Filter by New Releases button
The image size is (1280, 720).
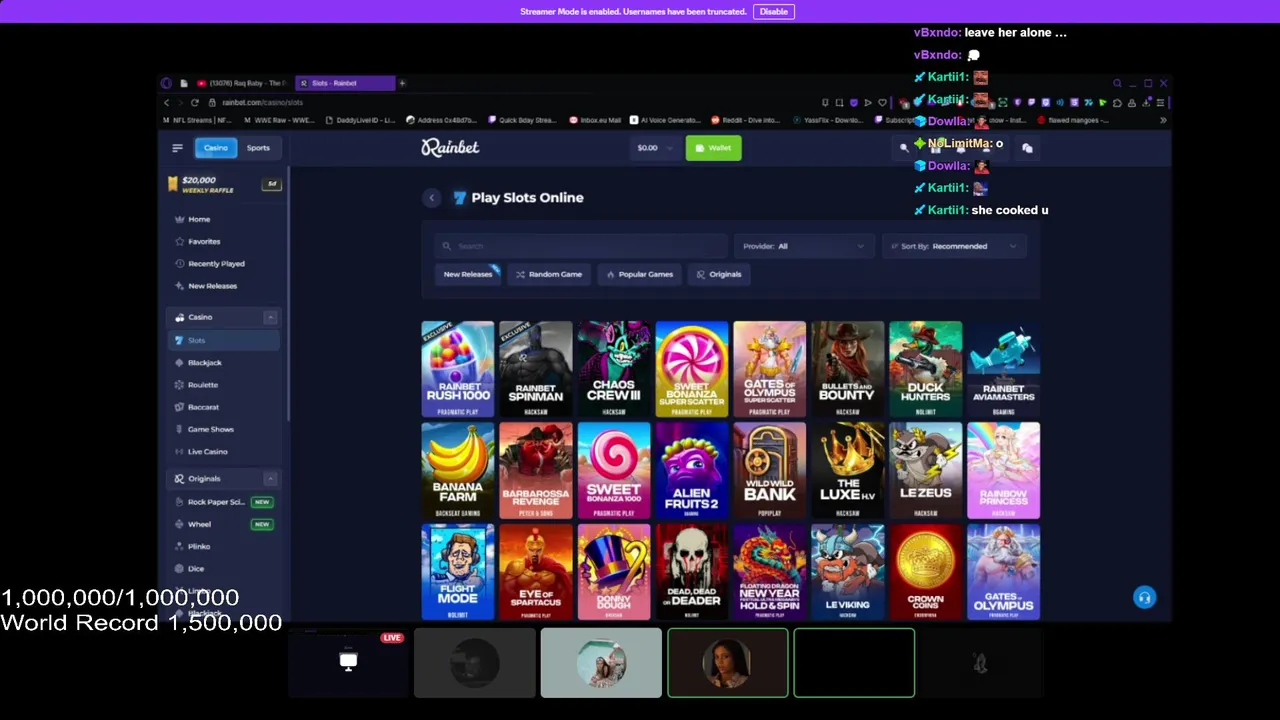tap(468, 274)
